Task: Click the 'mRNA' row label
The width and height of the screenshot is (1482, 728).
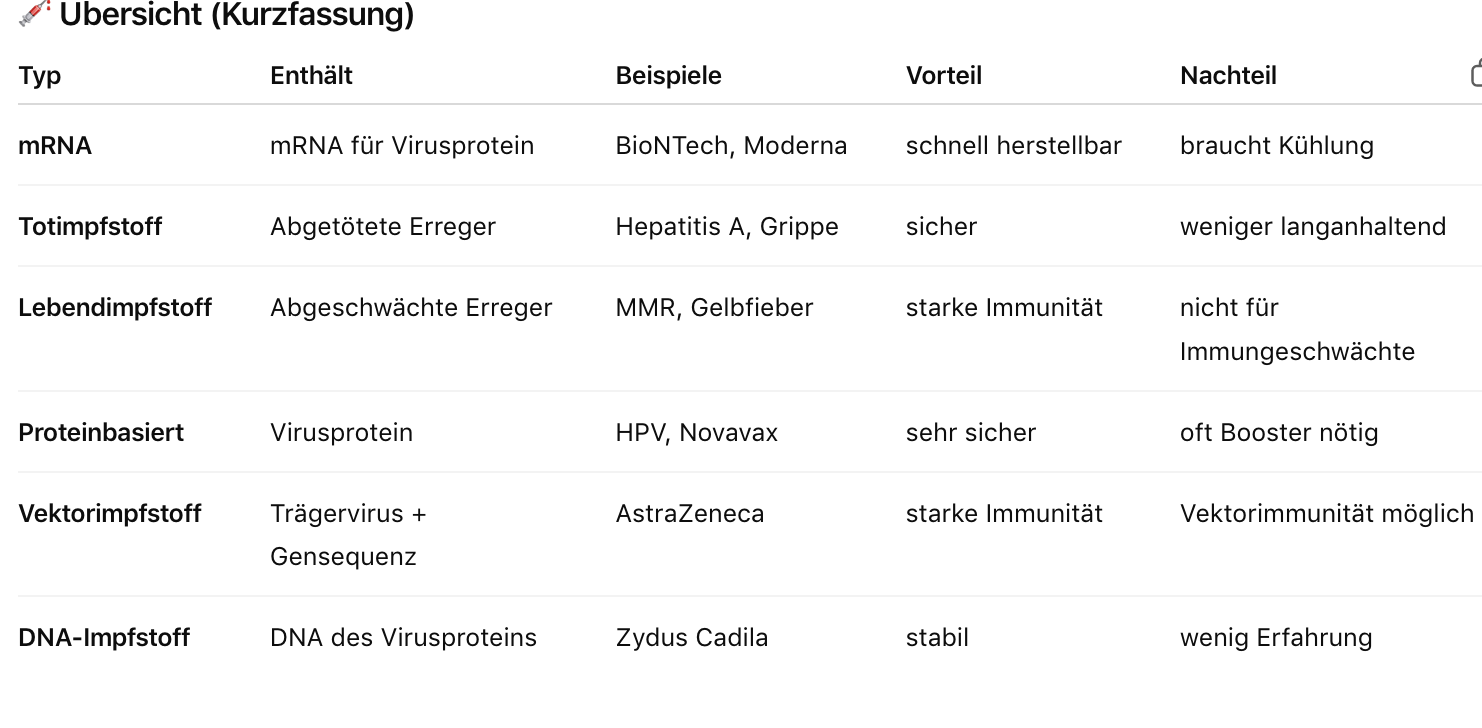Action: click(x=55, y=146)
